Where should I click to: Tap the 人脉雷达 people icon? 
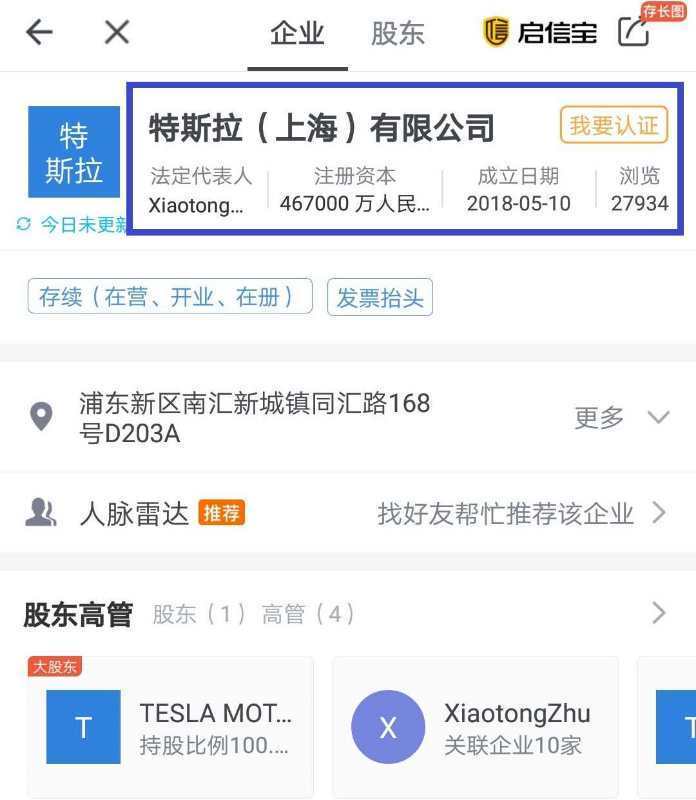(41, 513)
